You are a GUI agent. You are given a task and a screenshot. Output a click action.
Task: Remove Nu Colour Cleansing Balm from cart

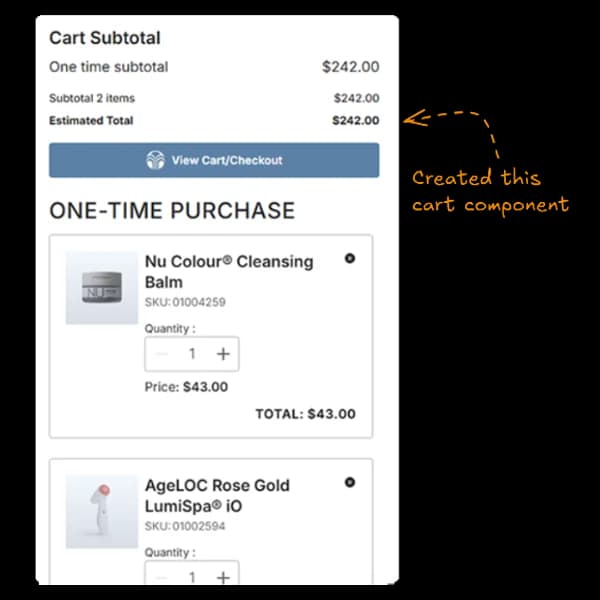tap(349, 258)
